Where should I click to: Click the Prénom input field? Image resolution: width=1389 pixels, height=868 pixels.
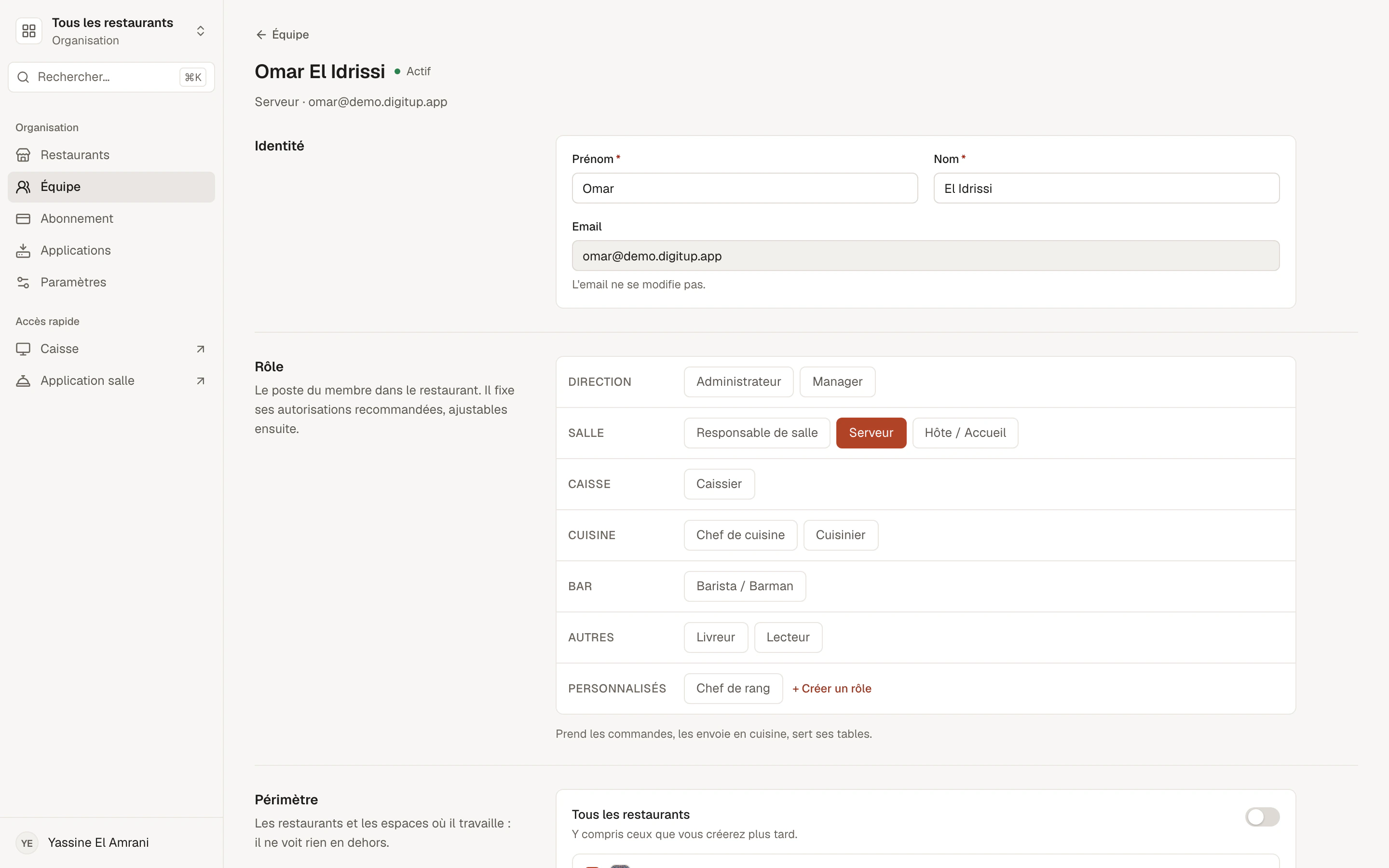coord(745,188)
